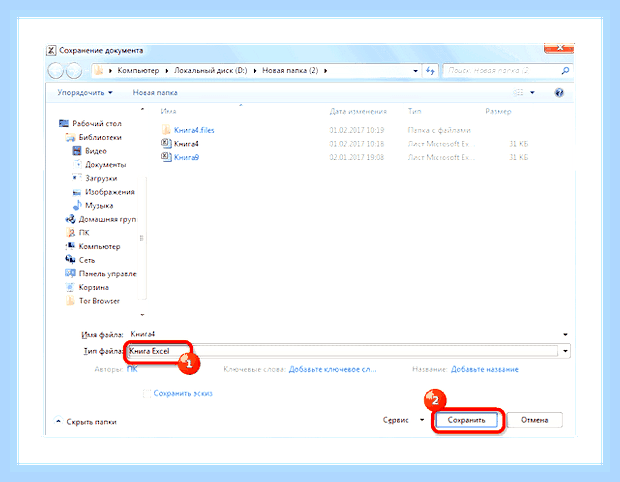Viewport: 620px width, 482px height.
Task: Click Добавьте ключевое слово link
Action: [x=332, y=369]
